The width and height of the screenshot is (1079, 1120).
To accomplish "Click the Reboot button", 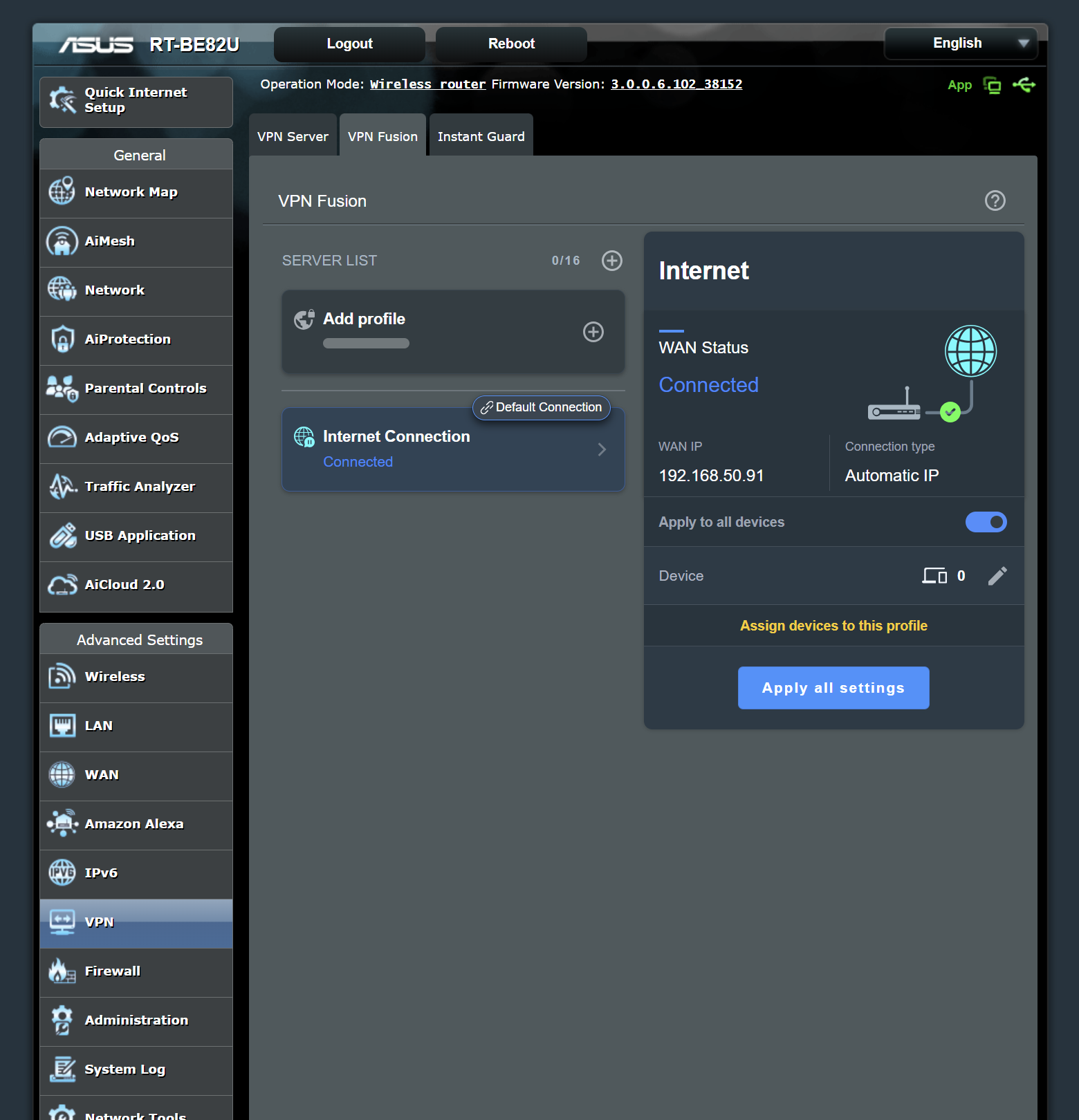I will point(512,44).
